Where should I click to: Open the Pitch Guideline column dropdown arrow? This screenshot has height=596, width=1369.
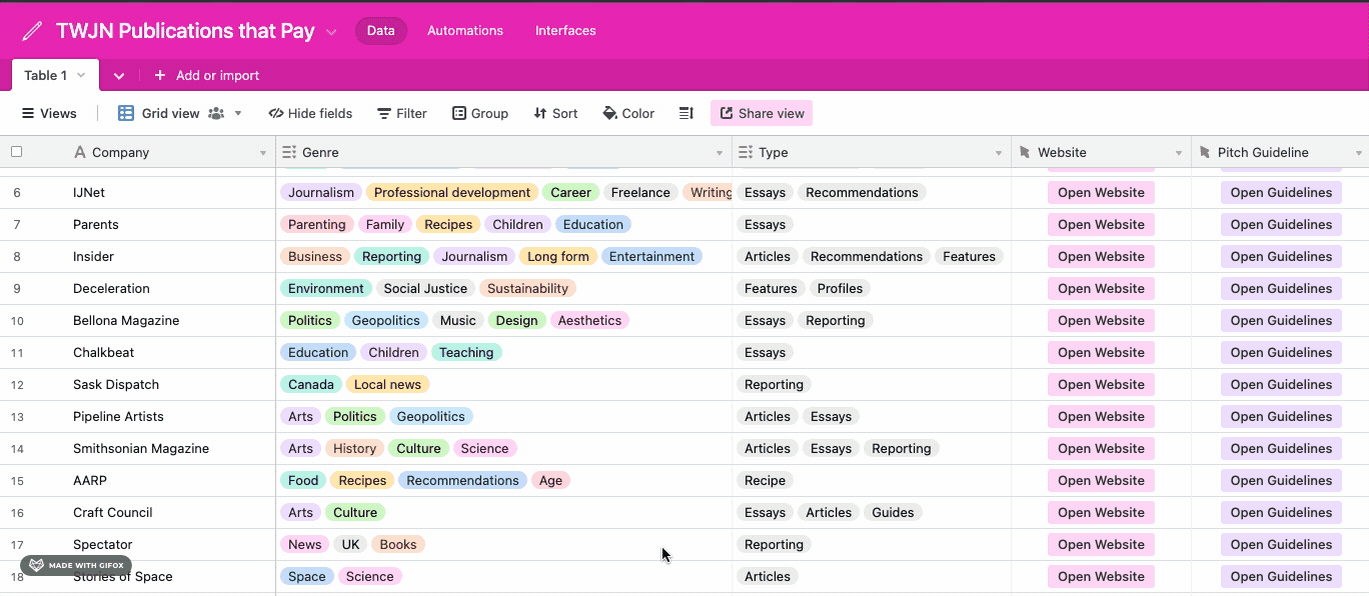(1358, 153)
